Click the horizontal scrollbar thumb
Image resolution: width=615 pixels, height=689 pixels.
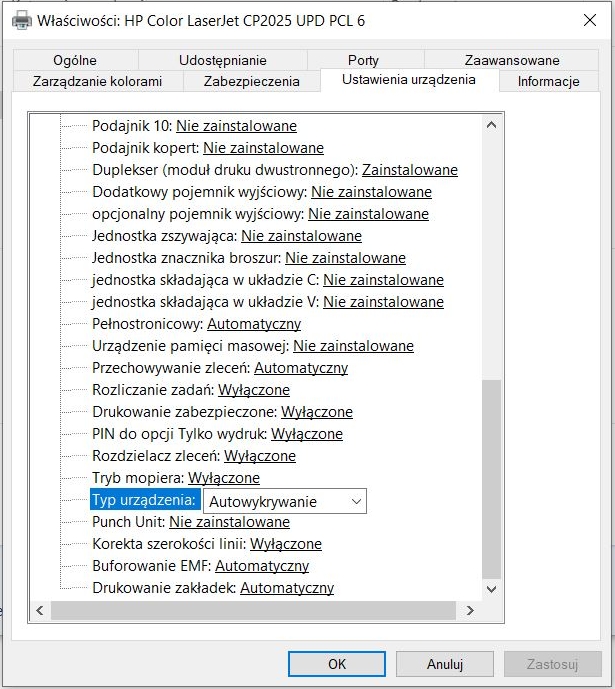point(253,610)
